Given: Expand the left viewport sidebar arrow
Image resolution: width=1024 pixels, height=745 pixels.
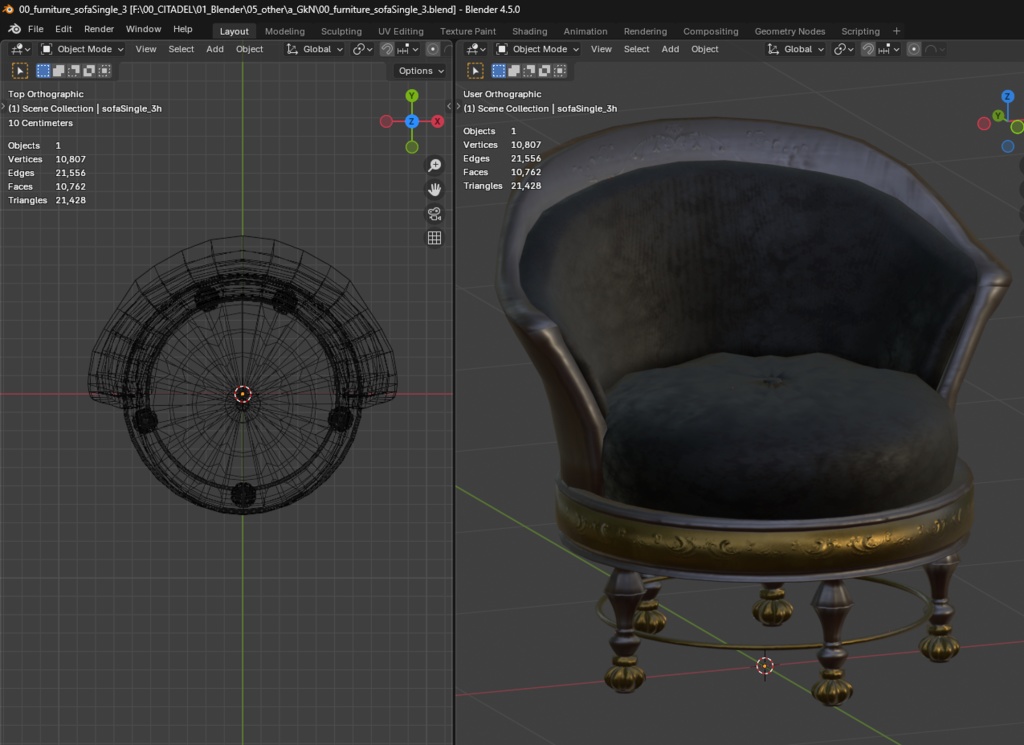Looking at the screenshot, I should [449, 106].
